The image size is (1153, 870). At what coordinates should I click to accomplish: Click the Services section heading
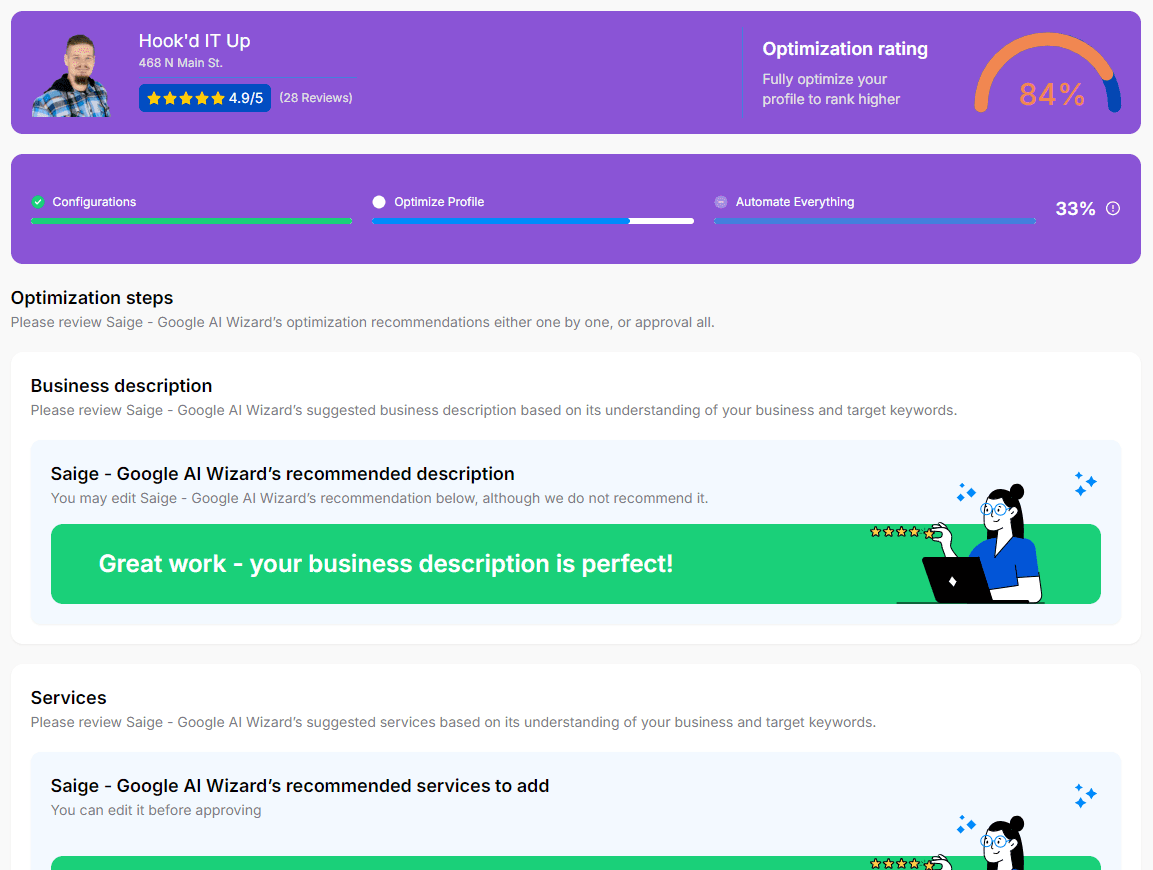68,697
